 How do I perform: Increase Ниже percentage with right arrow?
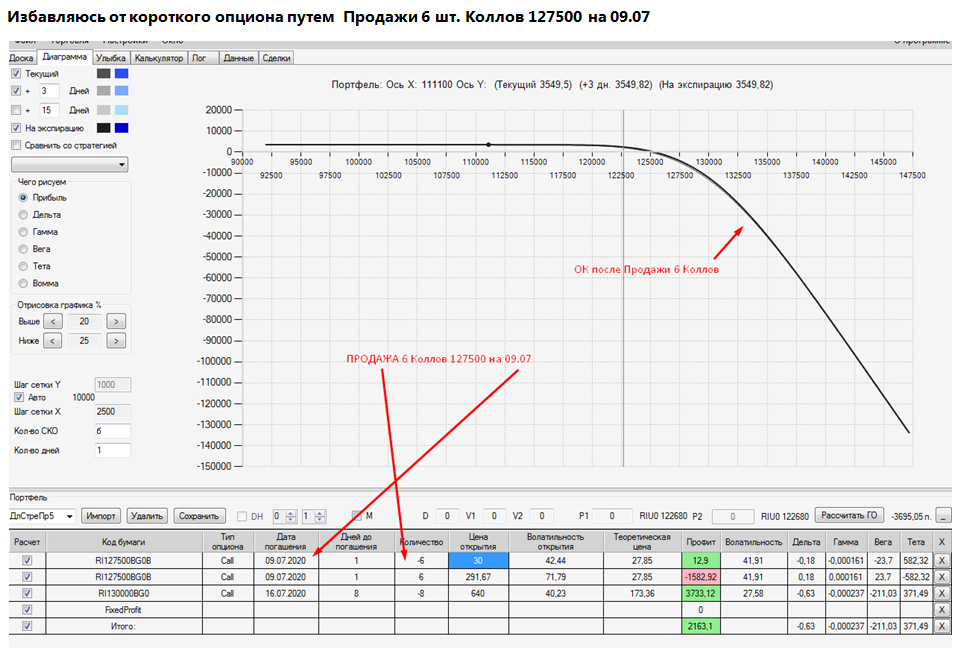[x=116, y=340]
